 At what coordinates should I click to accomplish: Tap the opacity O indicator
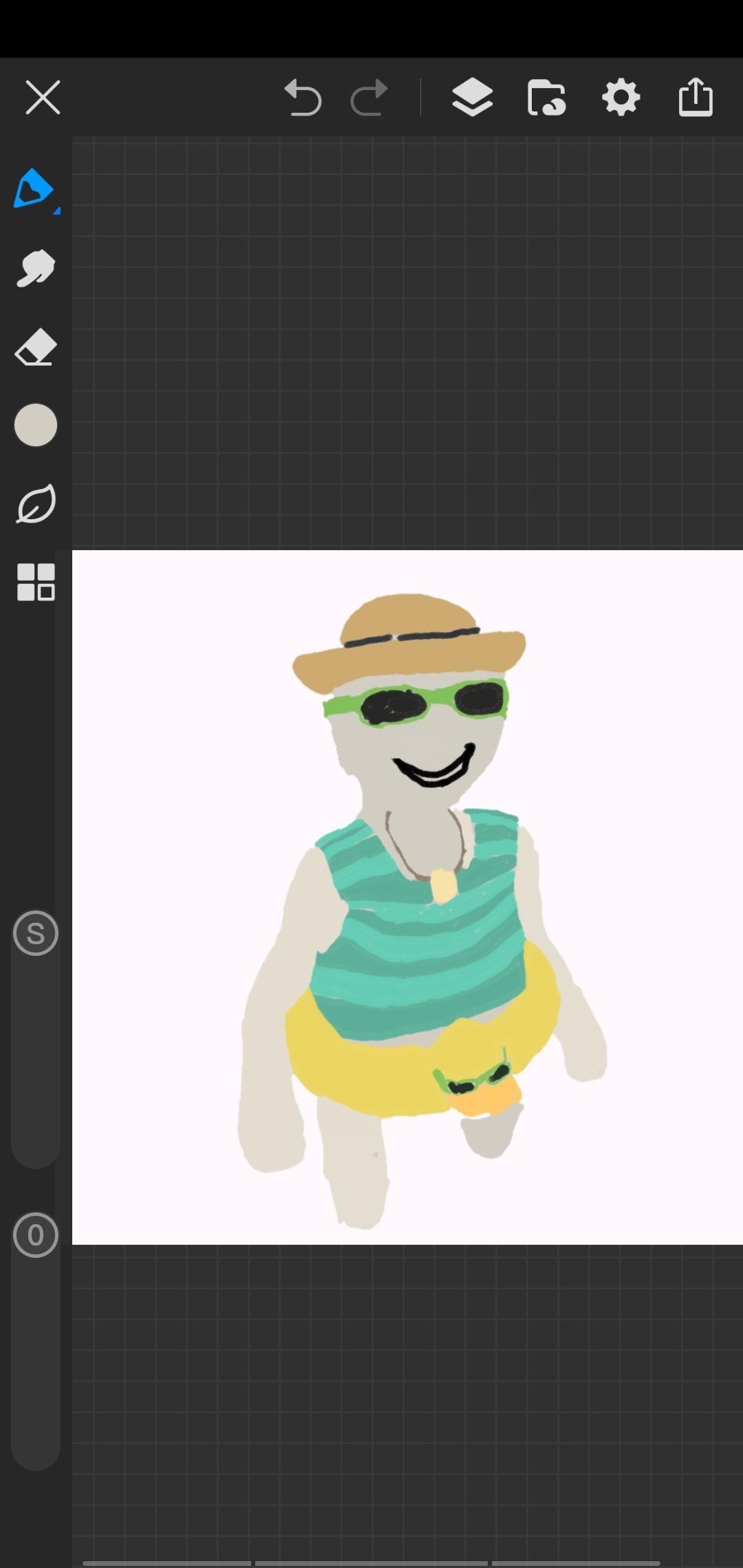pyautogui.click(x=36, y=1235)
